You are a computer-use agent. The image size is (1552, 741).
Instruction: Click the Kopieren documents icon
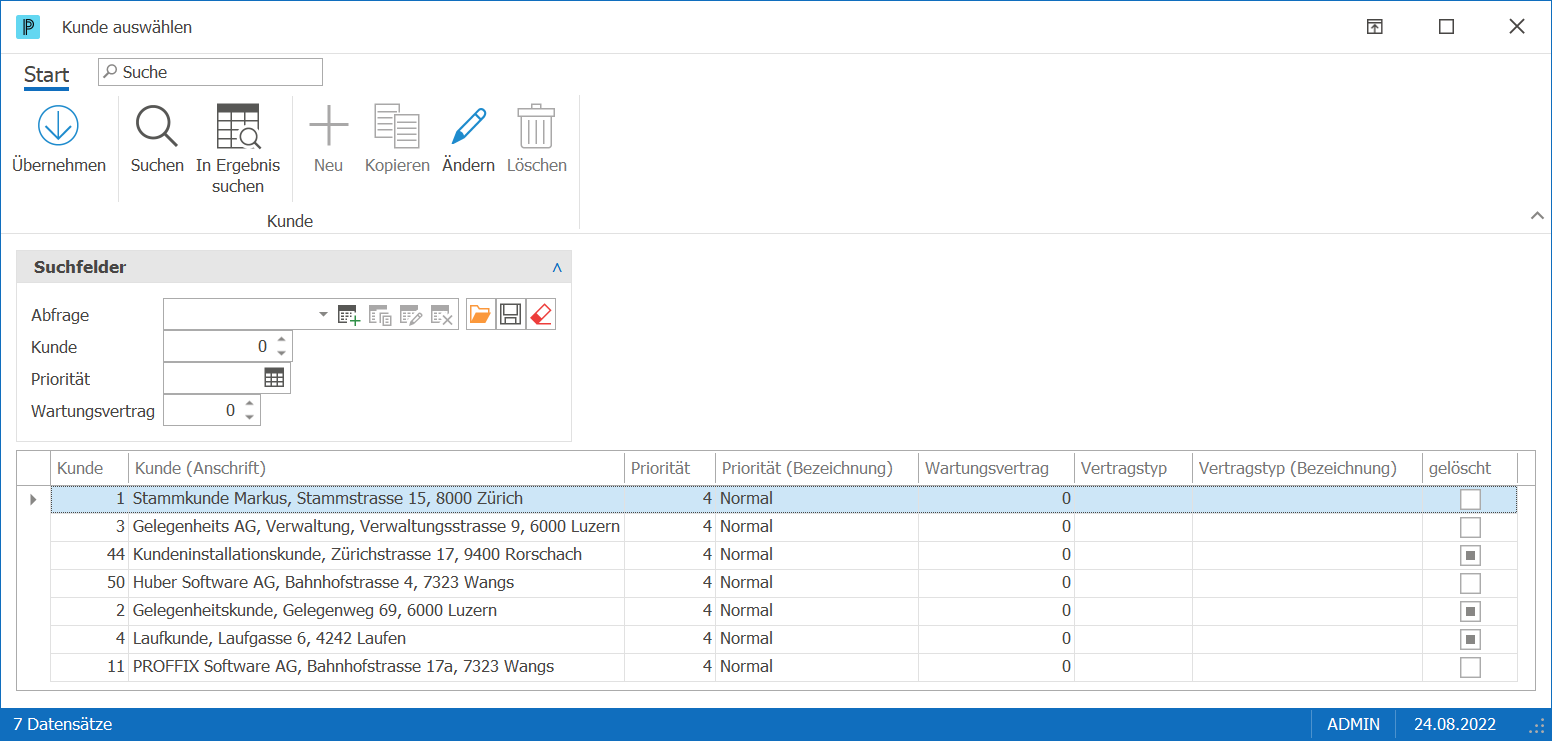tap(397, 126)
